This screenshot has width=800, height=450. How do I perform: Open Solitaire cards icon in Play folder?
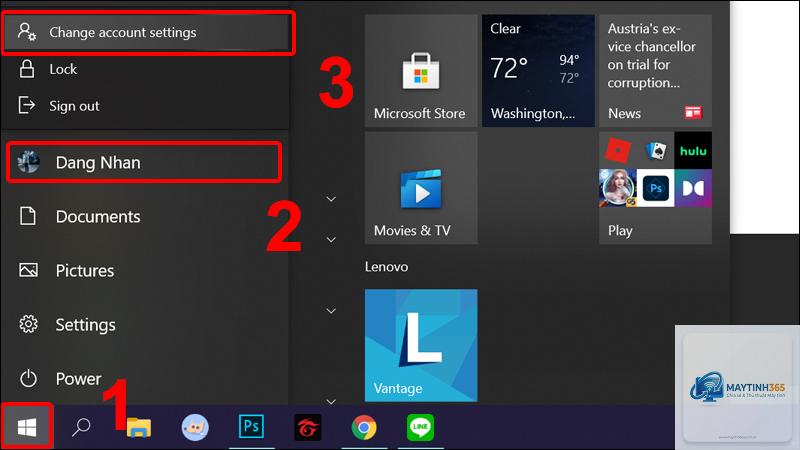click(656, 151)
